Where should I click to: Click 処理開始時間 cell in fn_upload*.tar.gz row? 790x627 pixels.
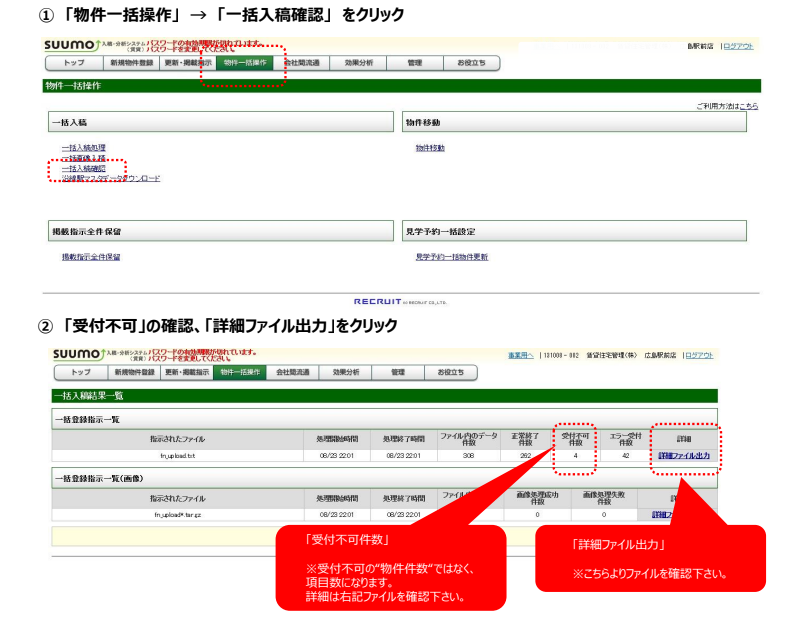(337, 515)
